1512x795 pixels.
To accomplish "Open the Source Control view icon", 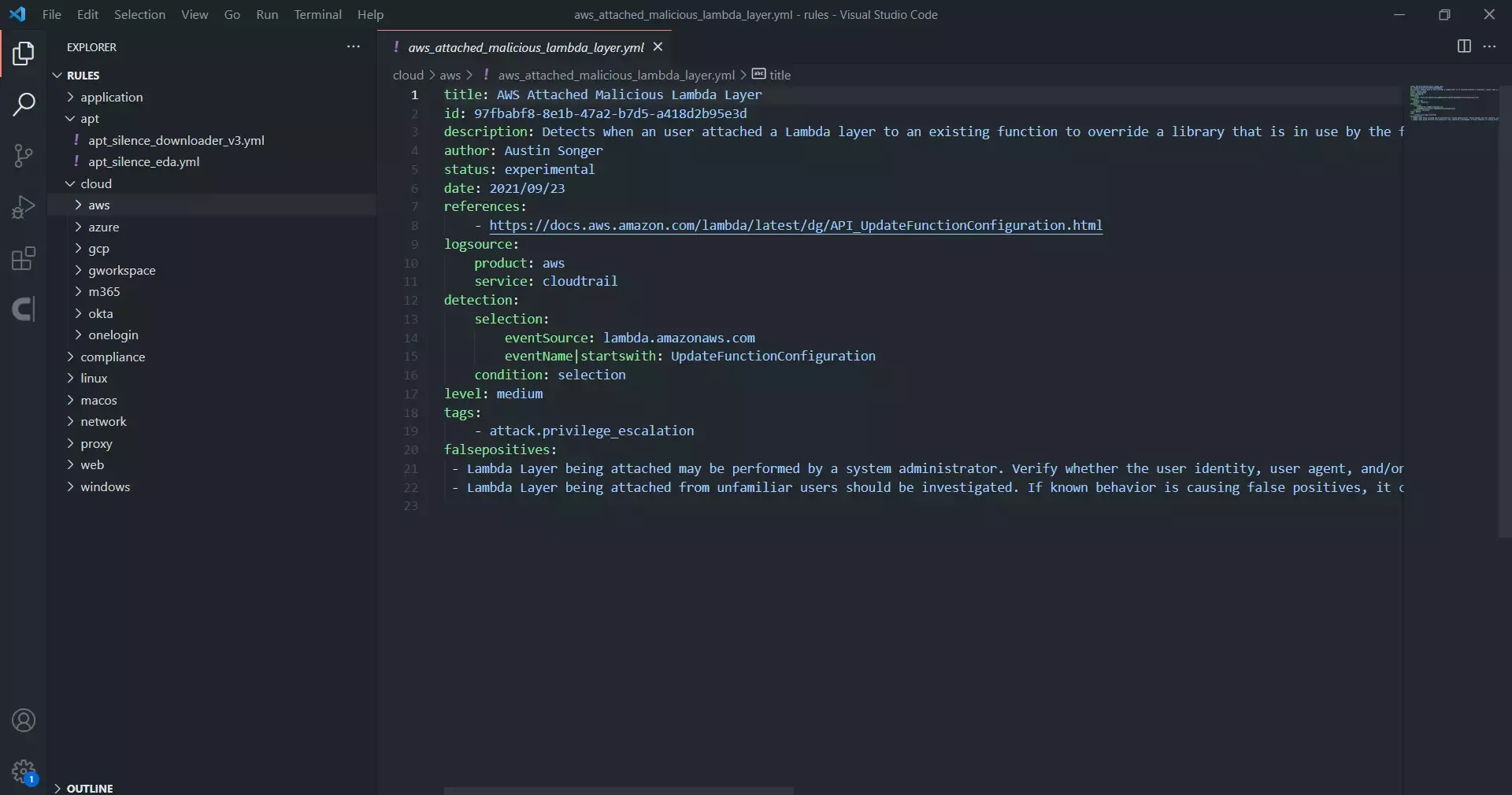I will 24,155.
